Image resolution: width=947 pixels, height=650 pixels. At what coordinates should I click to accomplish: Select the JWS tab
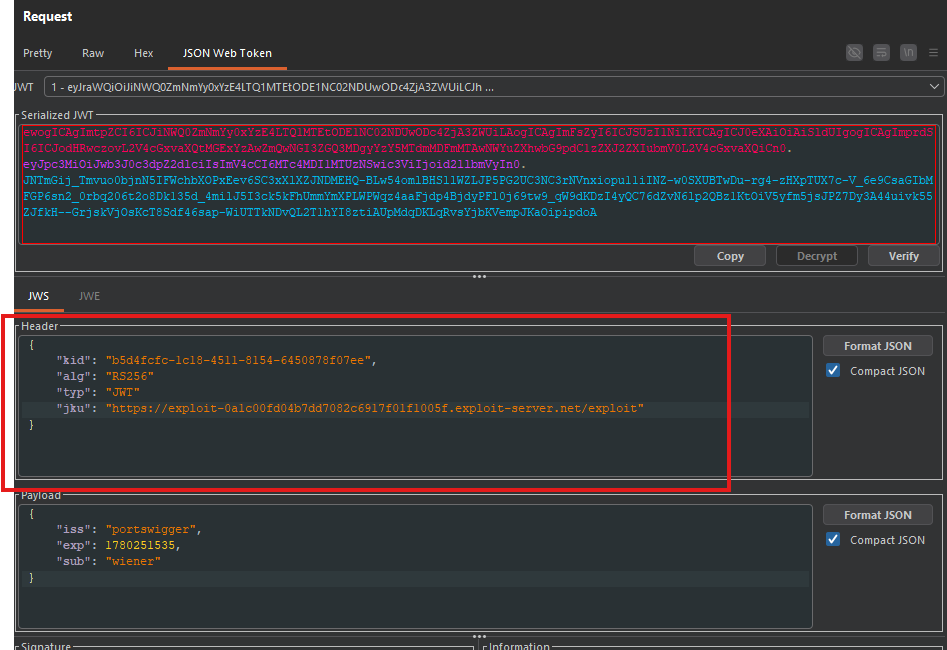pos(39,296)
